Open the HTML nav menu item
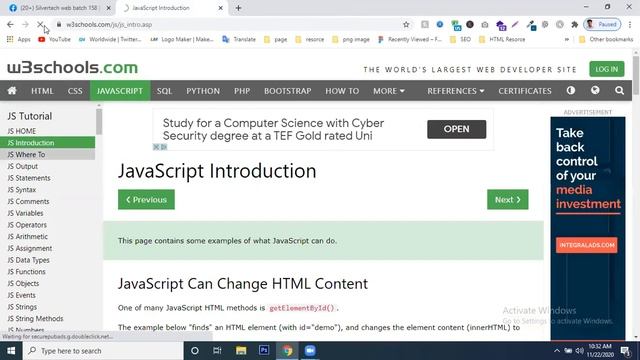This screenshot has width=640, height=360. 42,91
